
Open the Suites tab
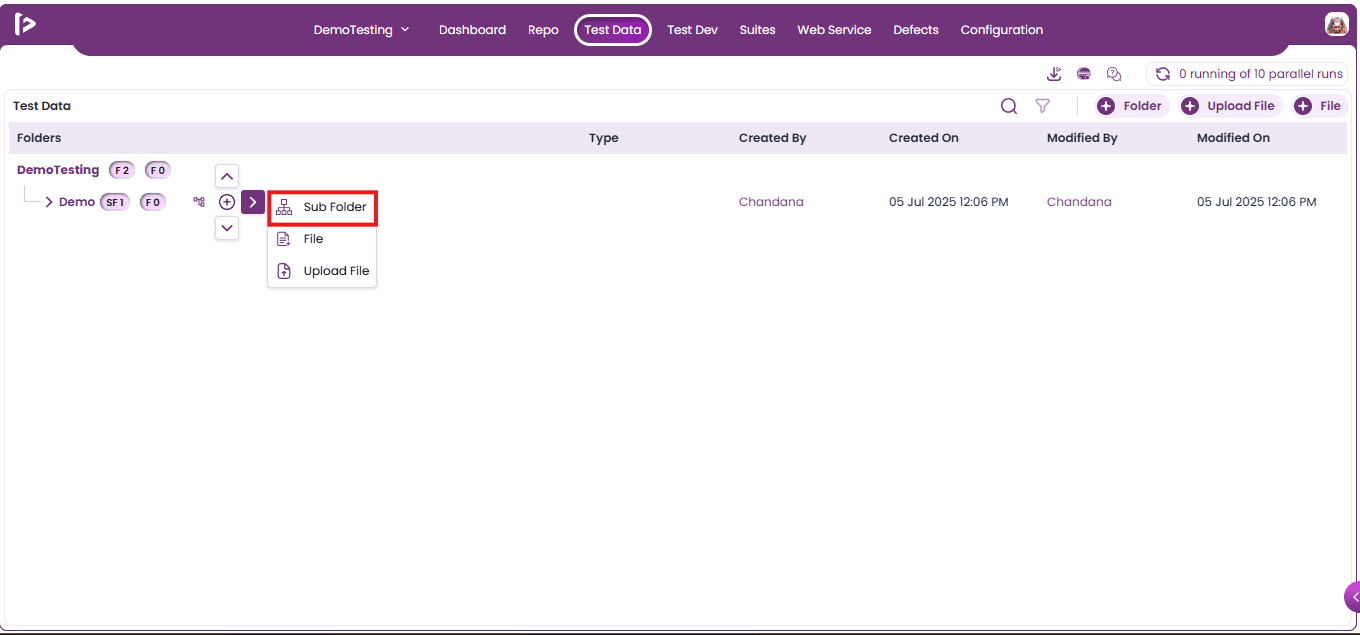pyautogui.click(x=757, y=30)
